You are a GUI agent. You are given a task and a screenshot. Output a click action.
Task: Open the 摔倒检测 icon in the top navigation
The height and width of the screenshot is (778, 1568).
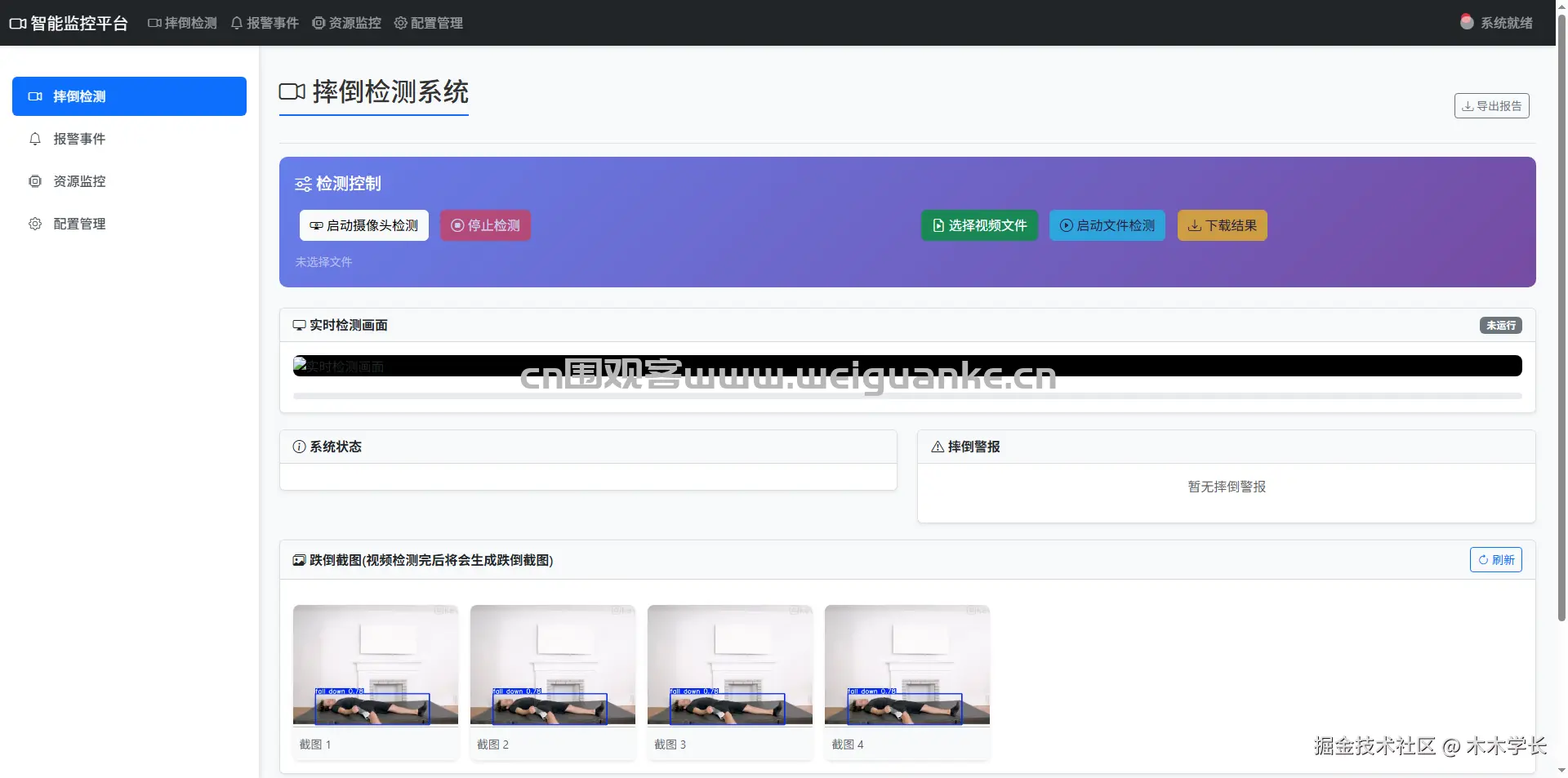(x=153, y=23)
